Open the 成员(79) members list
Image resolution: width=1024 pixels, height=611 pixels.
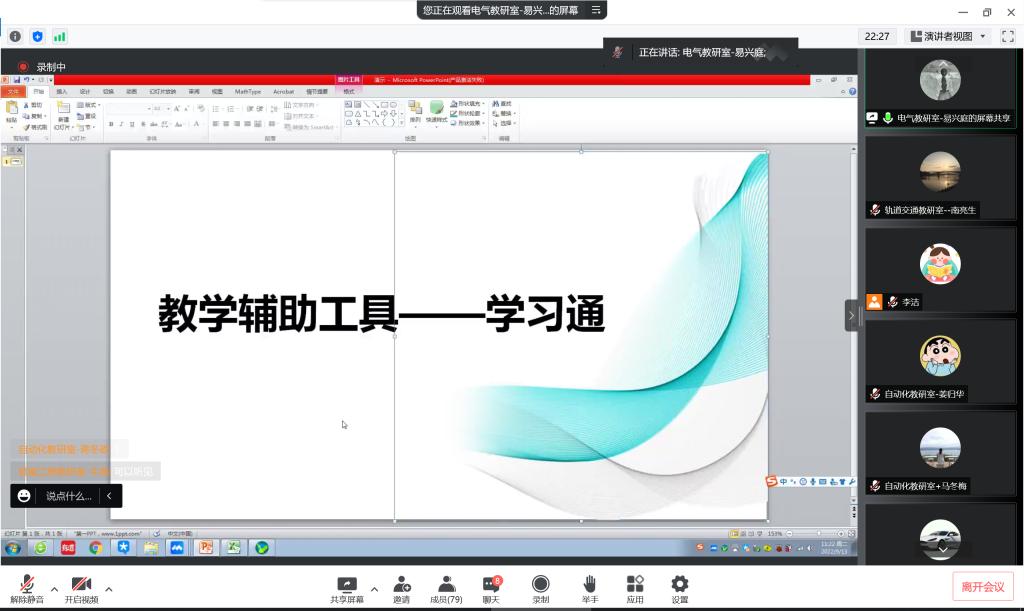(446, 588)
